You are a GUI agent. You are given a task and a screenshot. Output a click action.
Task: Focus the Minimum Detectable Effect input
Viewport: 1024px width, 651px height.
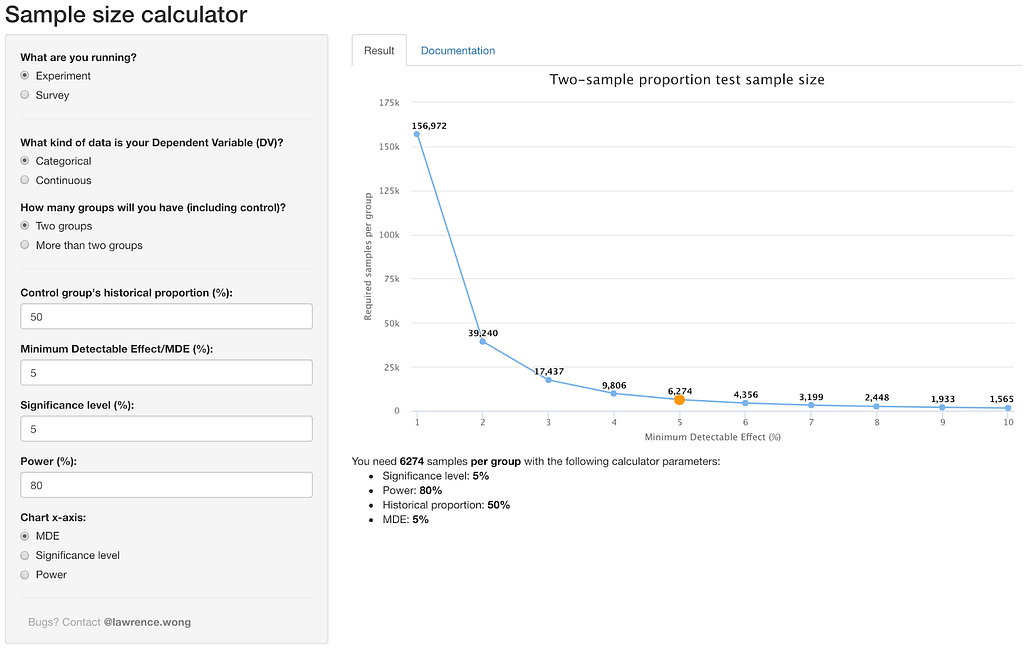click(x=166, y=373)
